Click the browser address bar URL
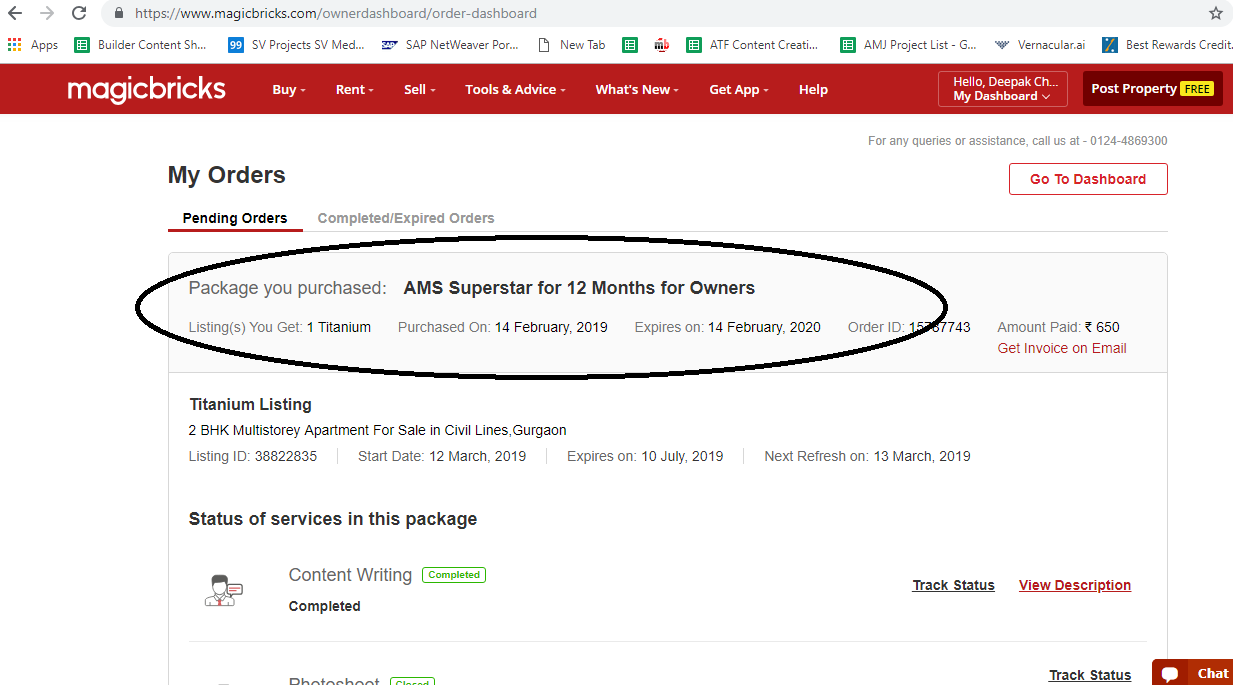This screenshot has width=1233, height=685. tap(336, 14)
